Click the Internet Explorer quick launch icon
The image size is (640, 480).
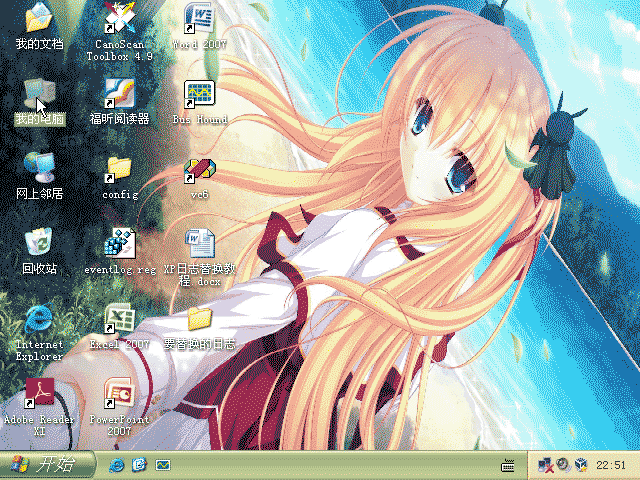pos(118,465)
